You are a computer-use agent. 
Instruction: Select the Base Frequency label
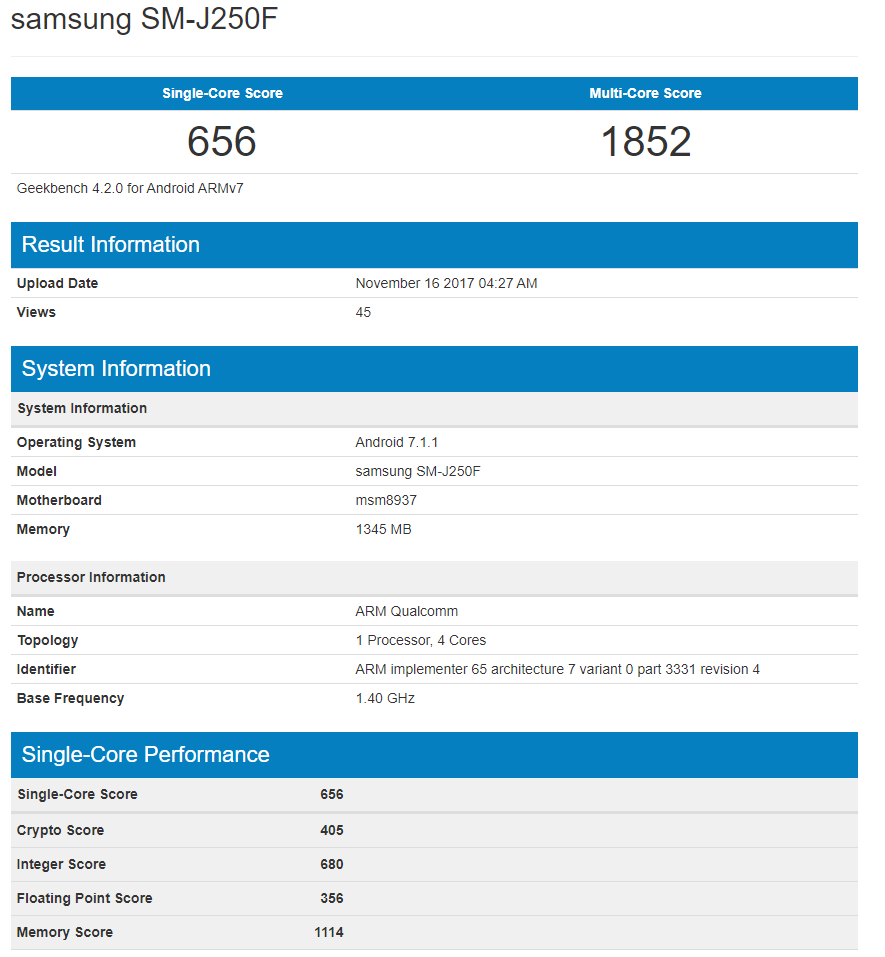pos(70,698)
